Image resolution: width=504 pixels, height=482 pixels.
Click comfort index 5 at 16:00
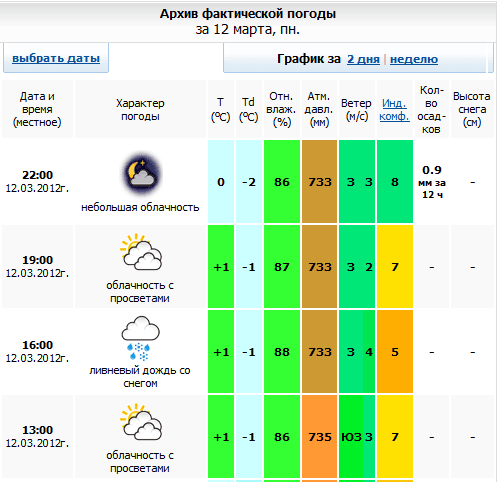click(x=395, y=352)
